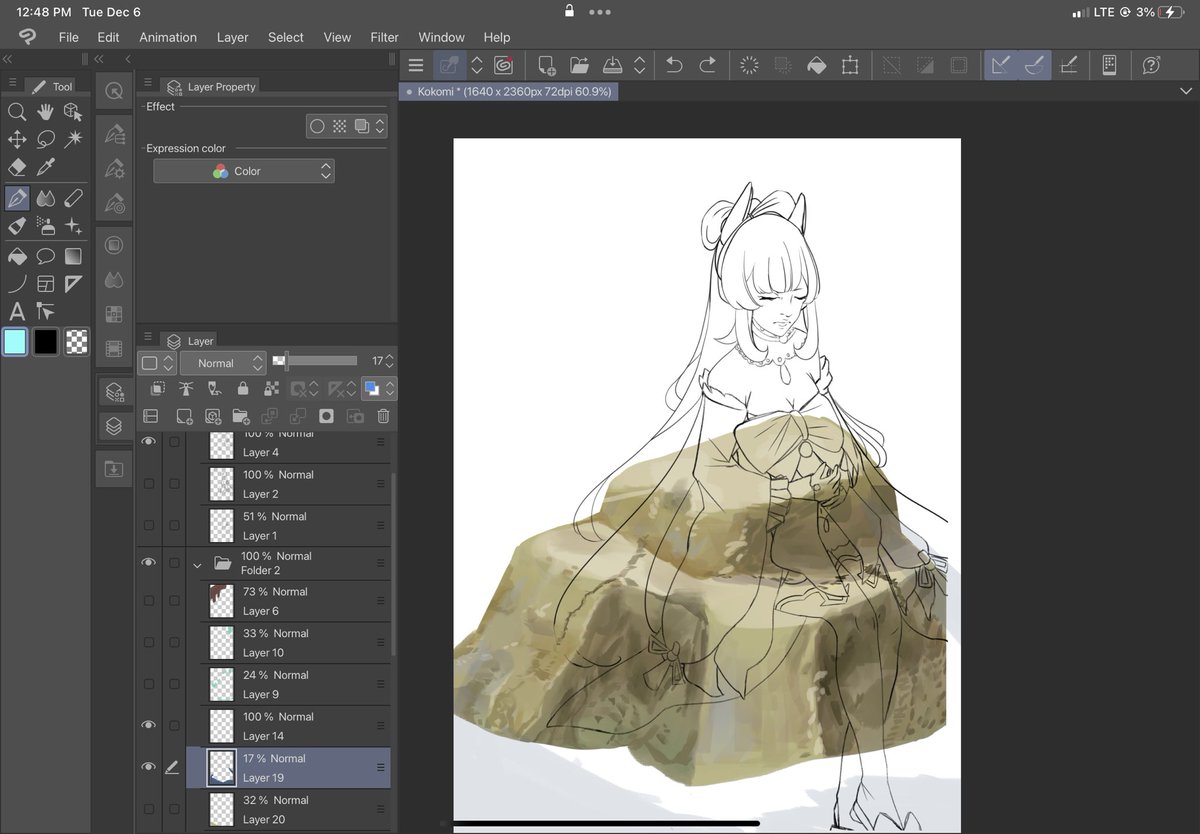This screenshot has width=1200, height=834.
Task: Create a new raster layer icon
Action: coord(184,416)
